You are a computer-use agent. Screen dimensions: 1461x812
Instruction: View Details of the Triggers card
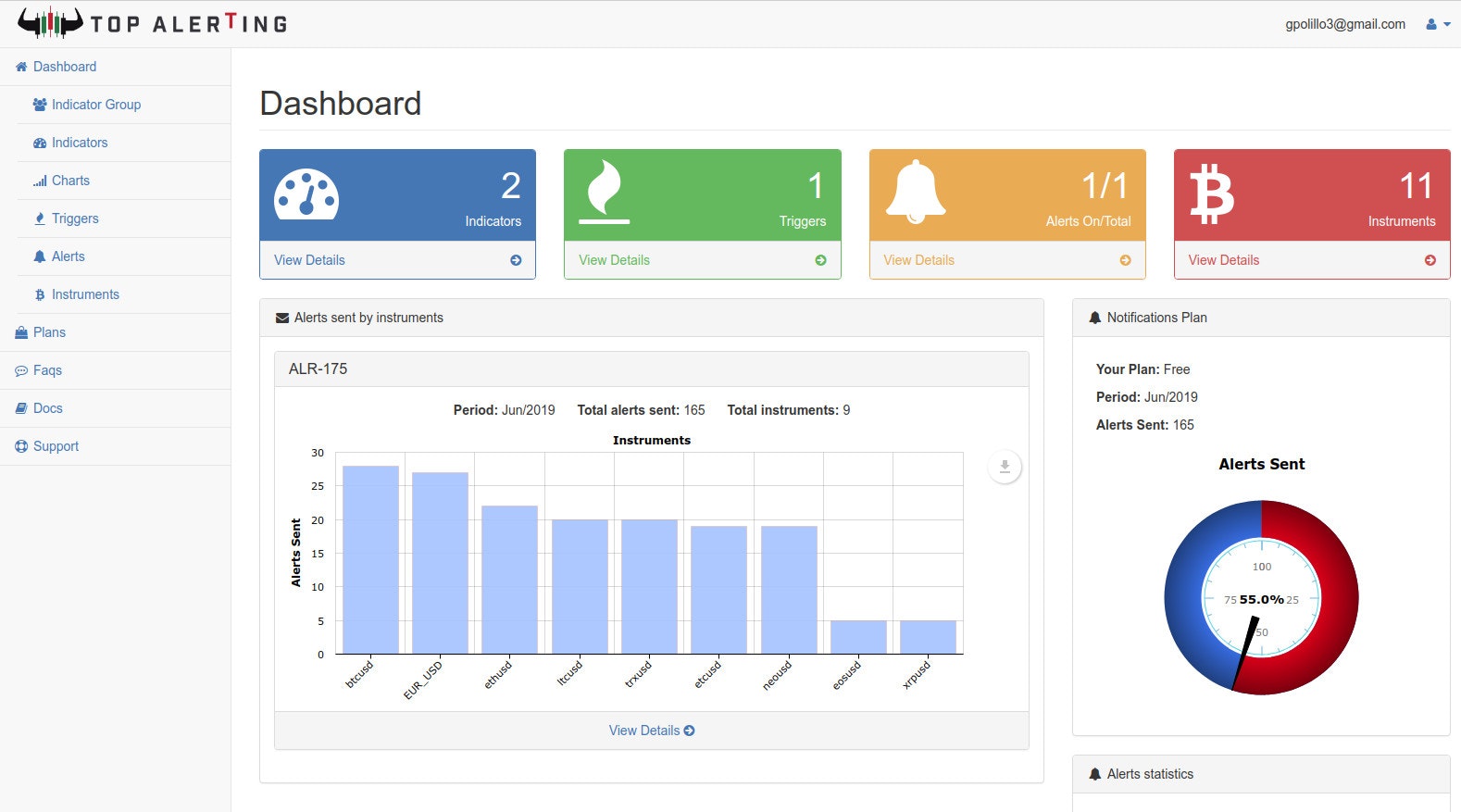(x=614, y=260)
